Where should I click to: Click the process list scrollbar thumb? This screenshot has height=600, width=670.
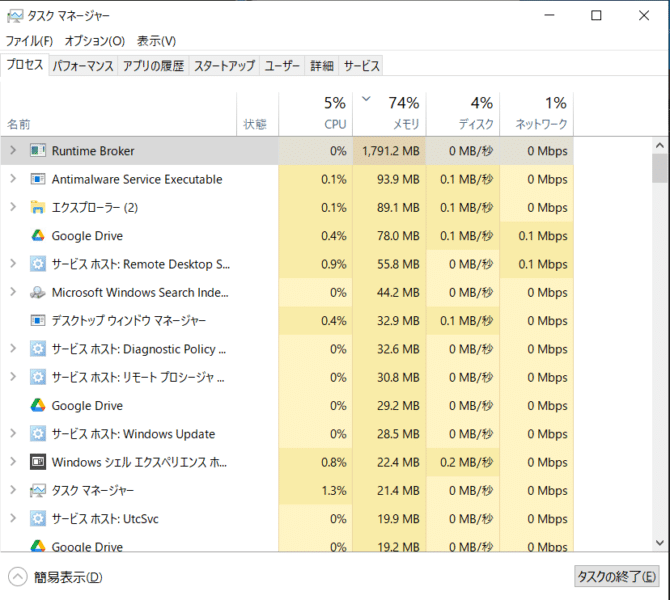pyautogui.click(x=660, y=168)
